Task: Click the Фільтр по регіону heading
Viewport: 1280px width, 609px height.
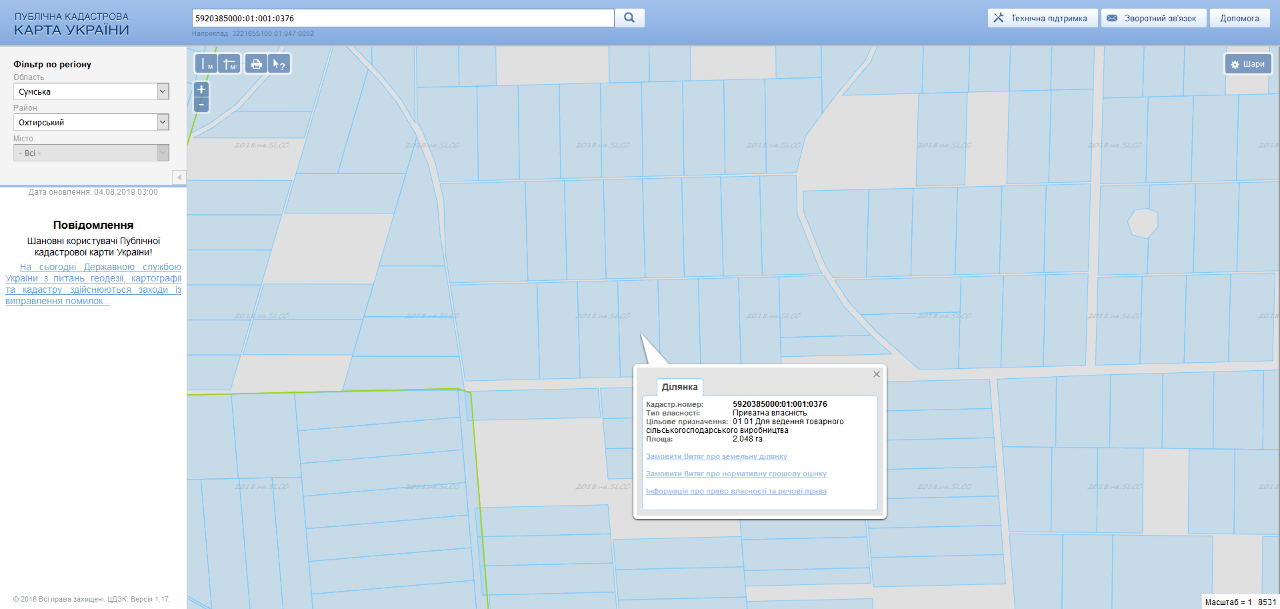Action: (52, 65)
